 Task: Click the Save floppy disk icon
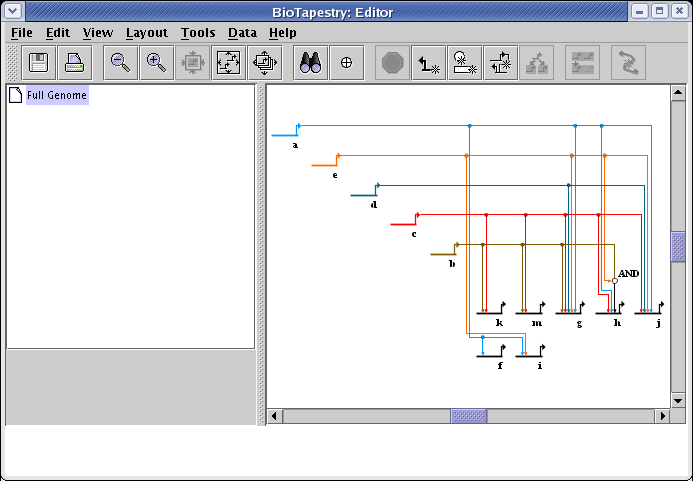[x=39, y=63]
